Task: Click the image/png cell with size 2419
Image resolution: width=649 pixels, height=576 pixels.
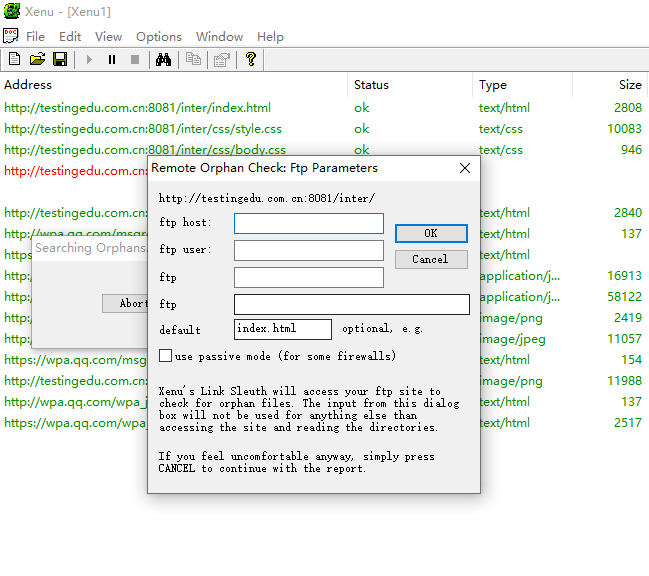Action: coord(512,318)
